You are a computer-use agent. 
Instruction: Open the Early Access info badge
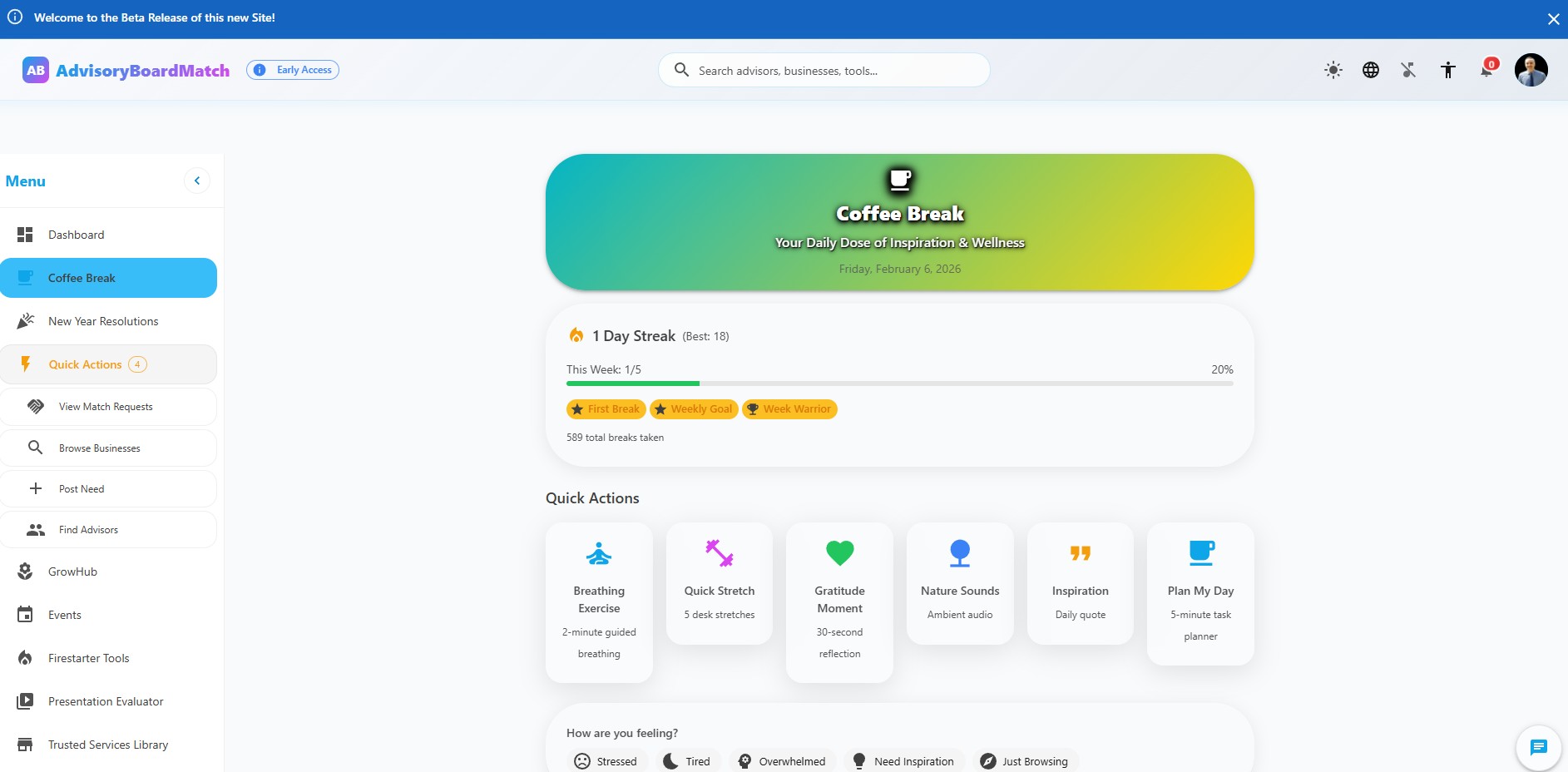click(x=292, y=70)
